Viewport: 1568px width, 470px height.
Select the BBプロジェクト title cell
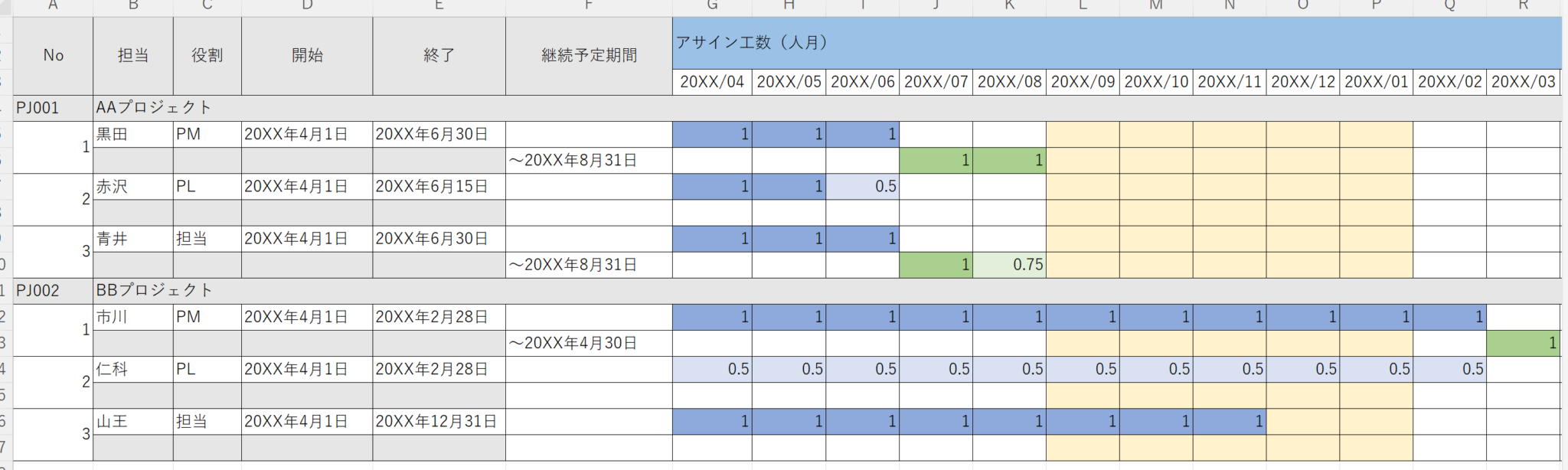click(153, 291)
